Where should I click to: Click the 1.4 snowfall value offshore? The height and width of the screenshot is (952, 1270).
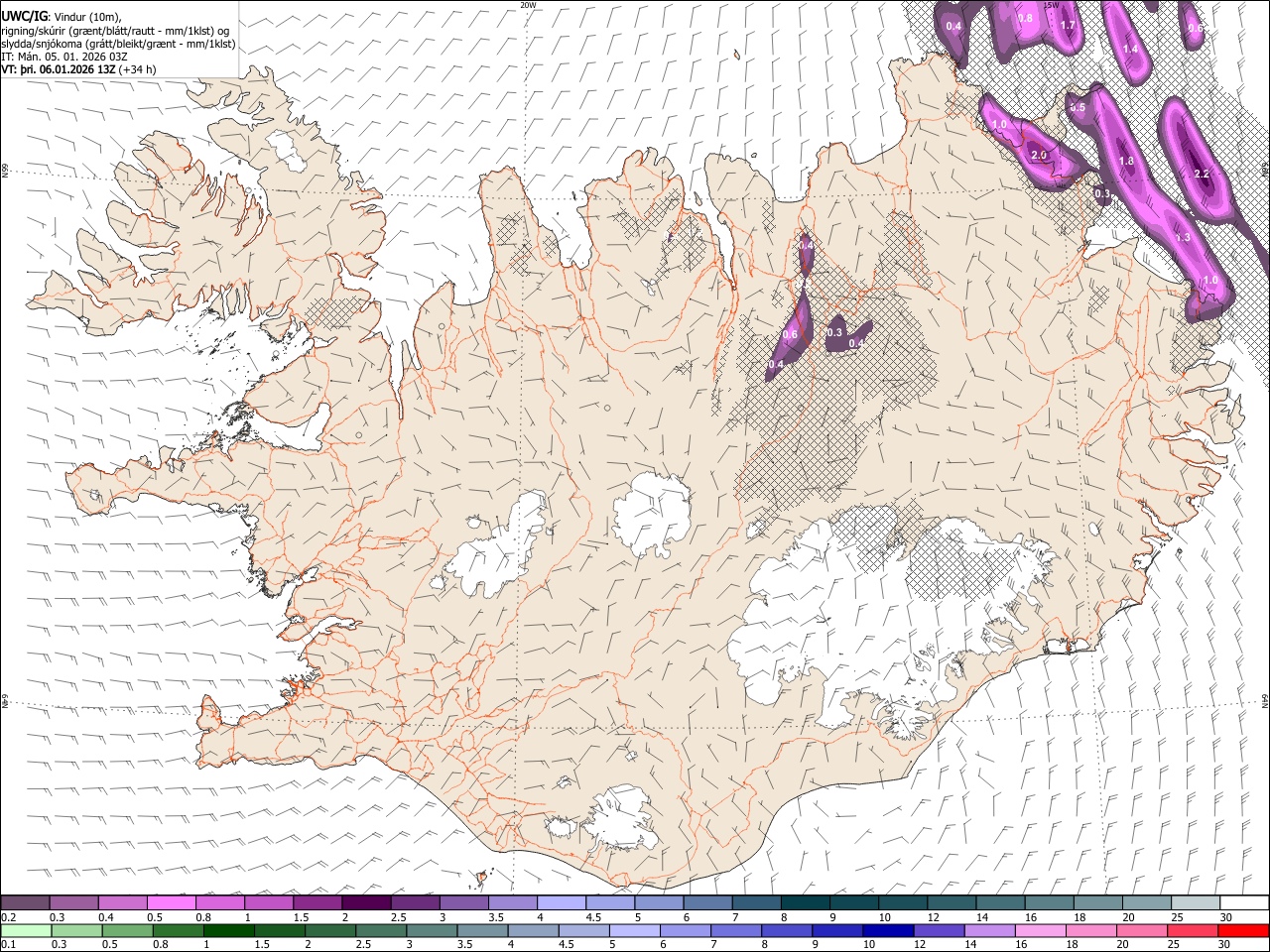click(x=1130, y=50)
